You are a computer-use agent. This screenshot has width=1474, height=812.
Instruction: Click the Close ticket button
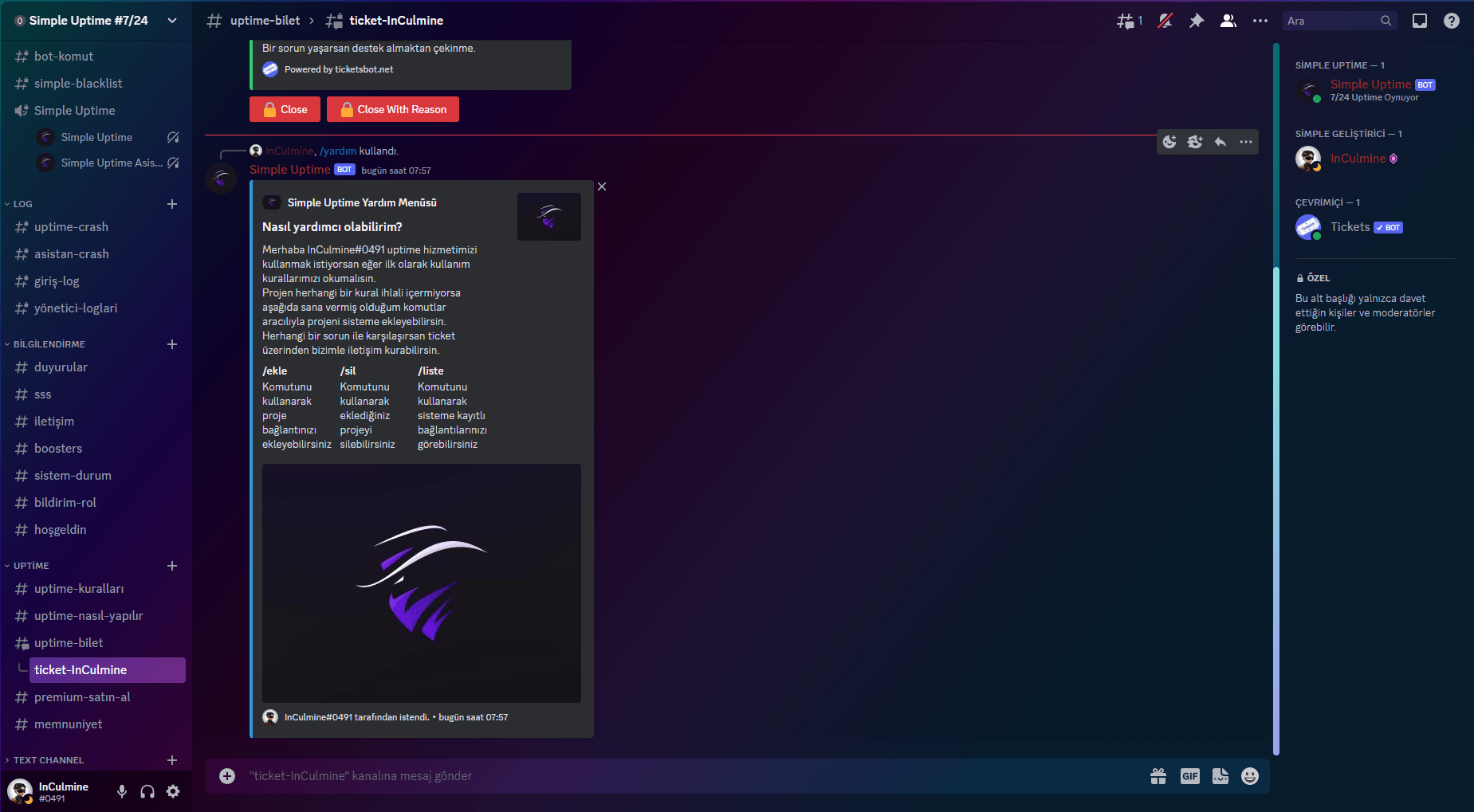pyautogui.click(x=285, y=109)
